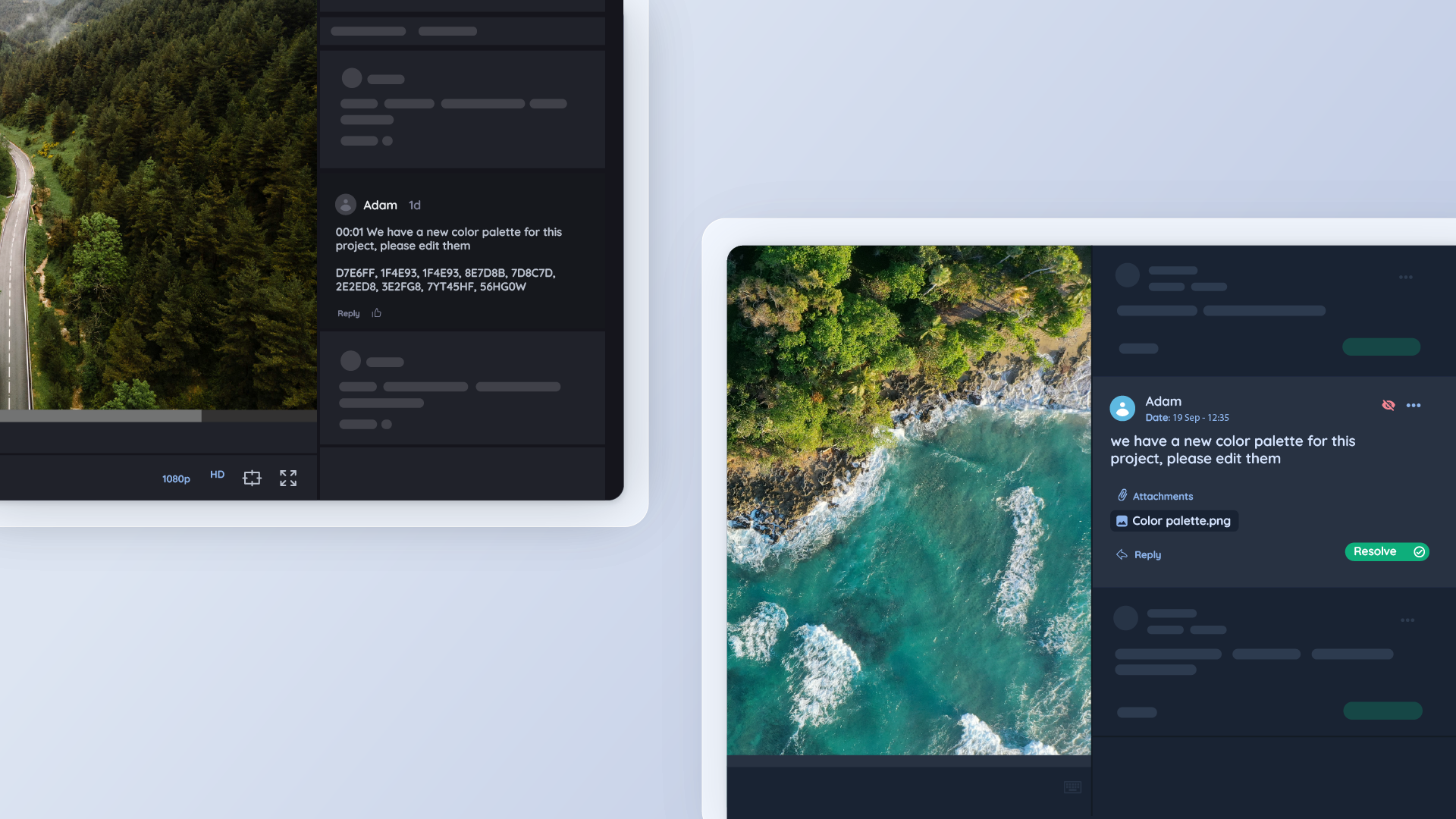The width and height of the screenshot is (1456, 819).
Task: Click the Resolve button
Action: pyautogui.click(x=1386, y=551)
